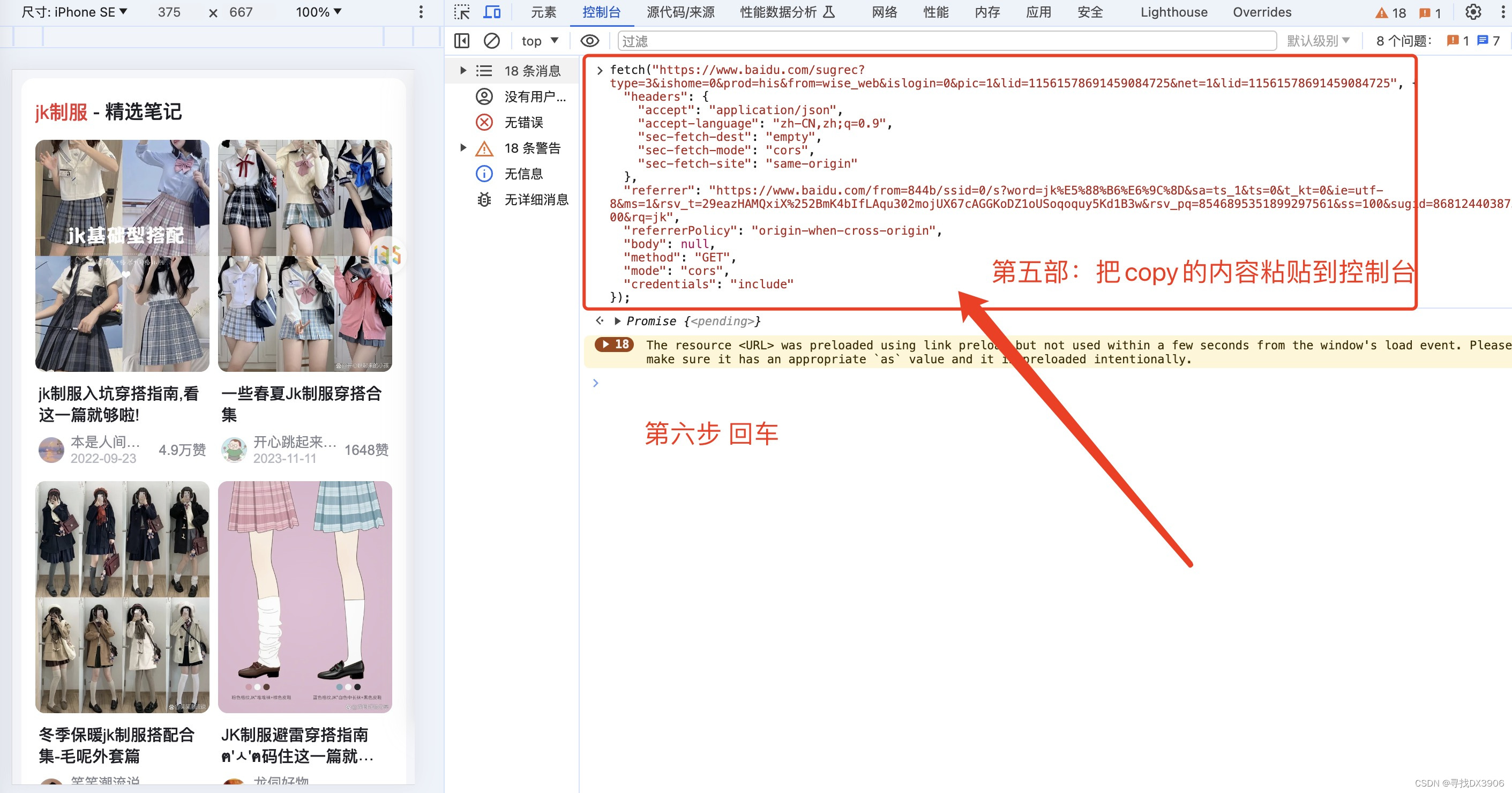The width and height of the screenshot is (1512, 793).
Task: Click the inspect element selector icon
Action: click(462, 12)
